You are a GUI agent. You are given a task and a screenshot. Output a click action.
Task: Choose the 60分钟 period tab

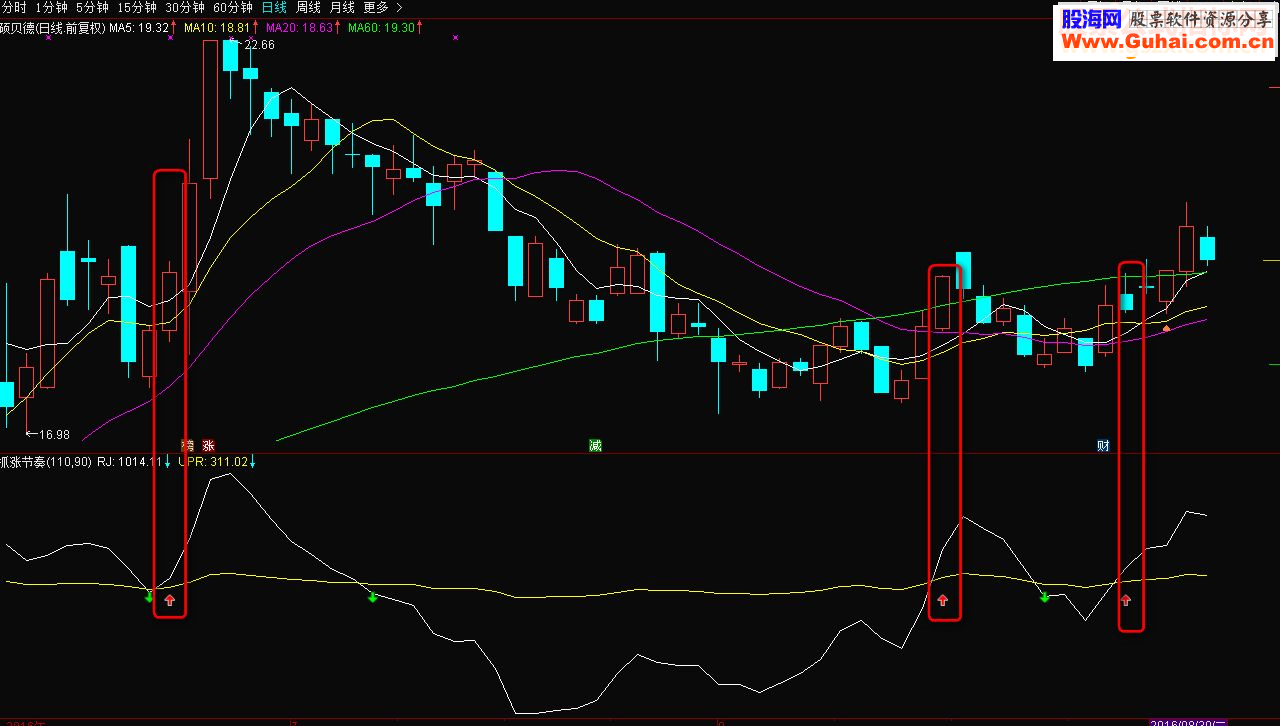tap(233, 7)
